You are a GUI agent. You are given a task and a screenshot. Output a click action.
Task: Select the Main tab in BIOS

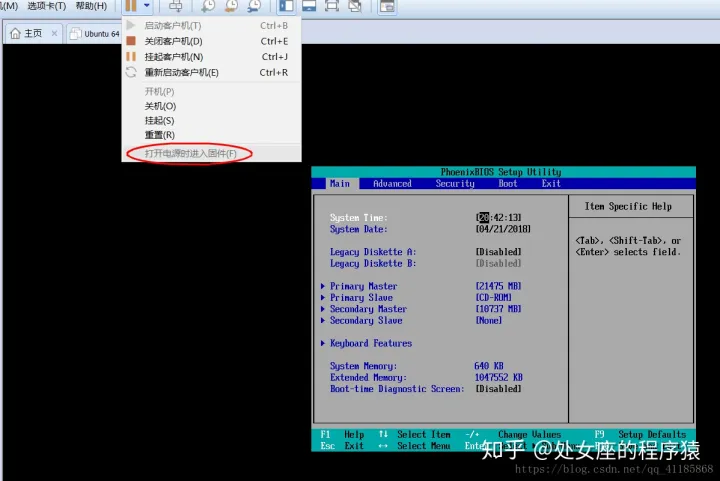[x=340, y=184]
